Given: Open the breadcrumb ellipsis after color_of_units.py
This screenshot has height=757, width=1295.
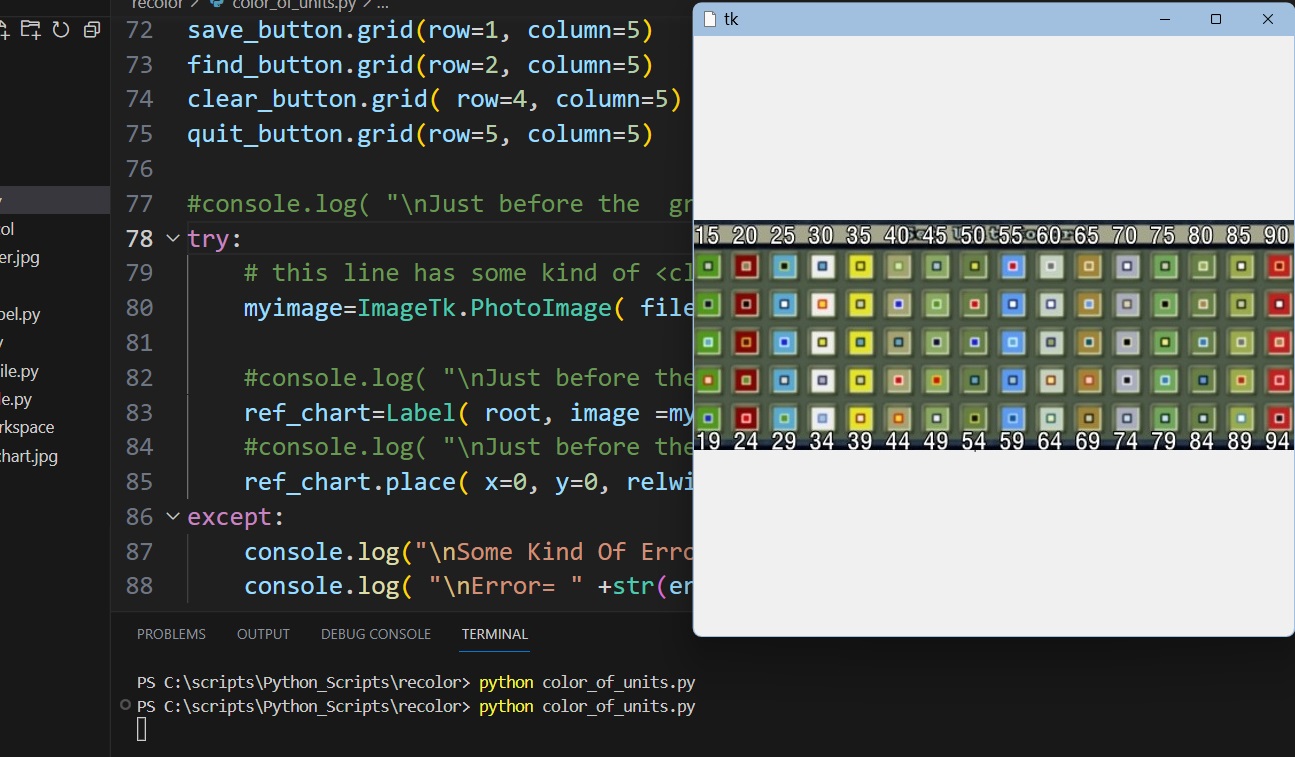Looking at the screenshot, I should click(x=382, y=4).
